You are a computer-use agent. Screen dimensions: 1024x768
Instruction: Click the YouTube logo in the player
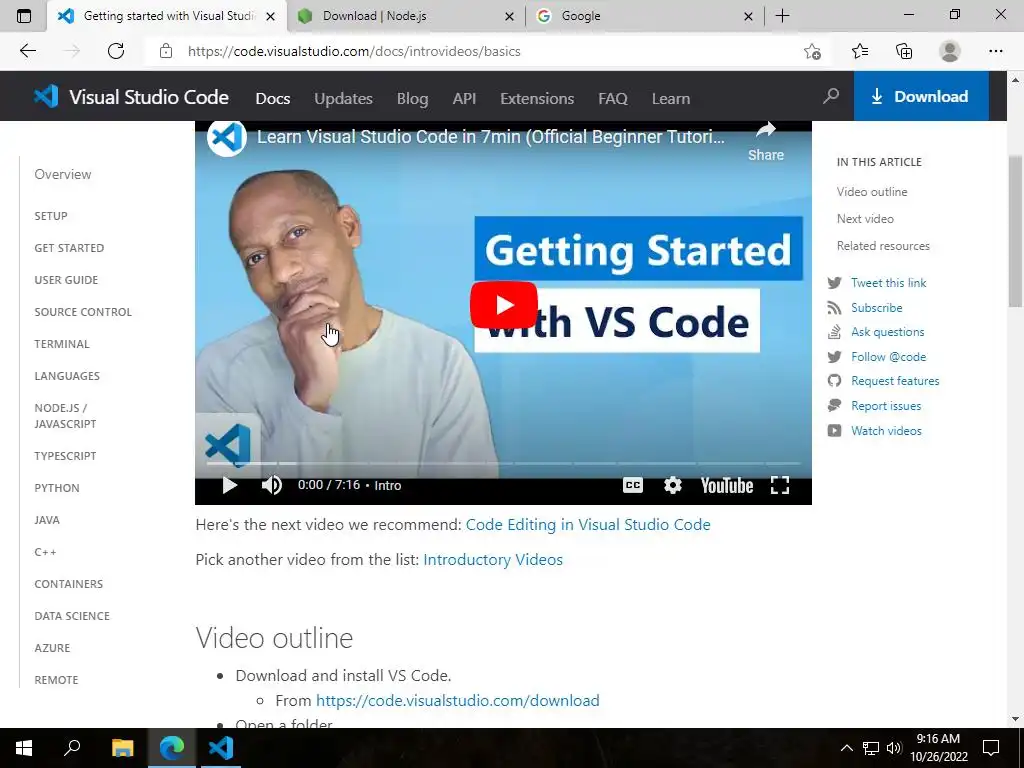(727, 485)
